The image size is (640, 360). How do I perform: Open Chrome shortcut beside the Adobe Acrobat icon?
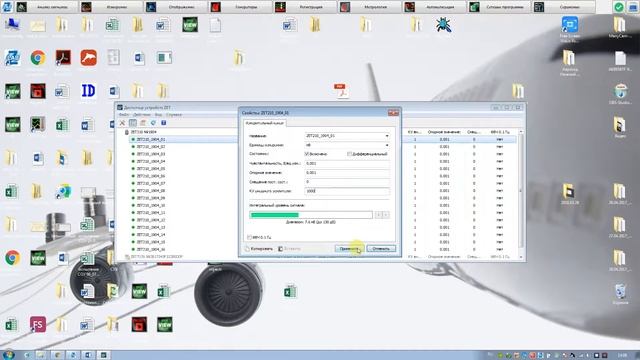[x=38, y=58]
